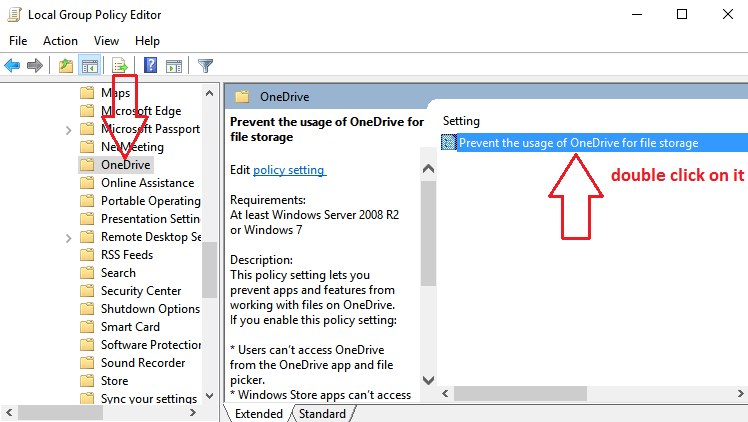
Task: Click settings list scroll left arrow
Action: (445, 393)
